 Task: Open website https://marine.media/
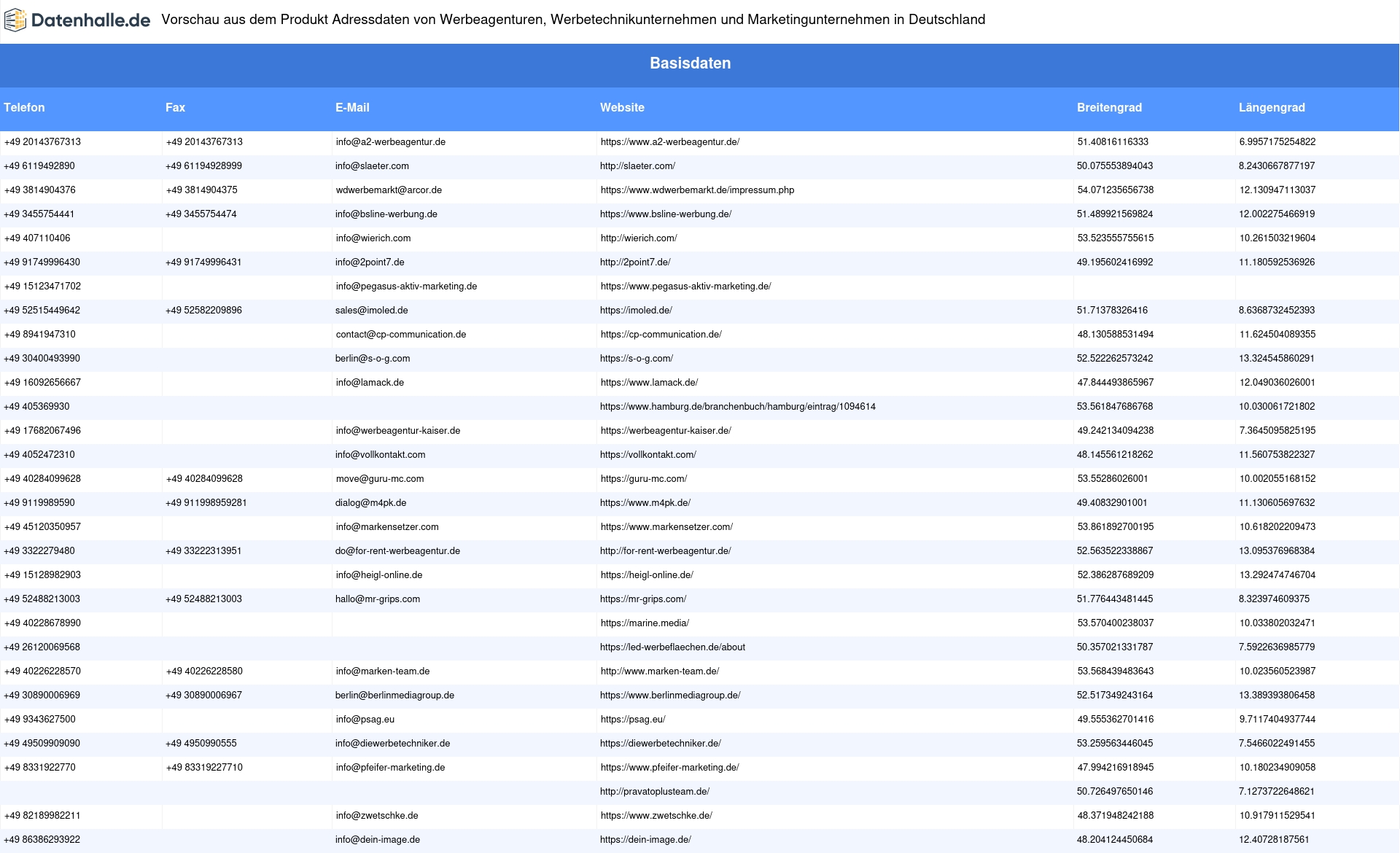[645, 623]
